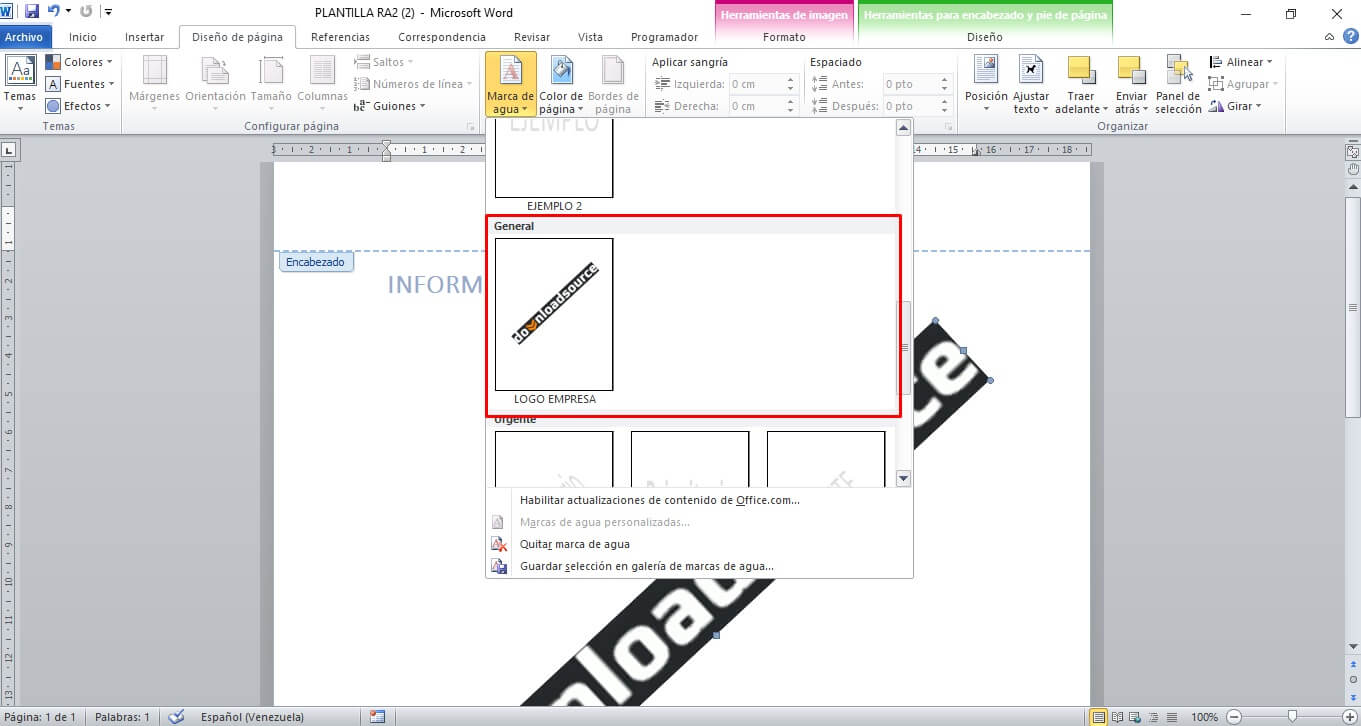Screen dimensions: 1361x726
Task: Click the 100% zoom level
Action: click(x=1204, y=717)
